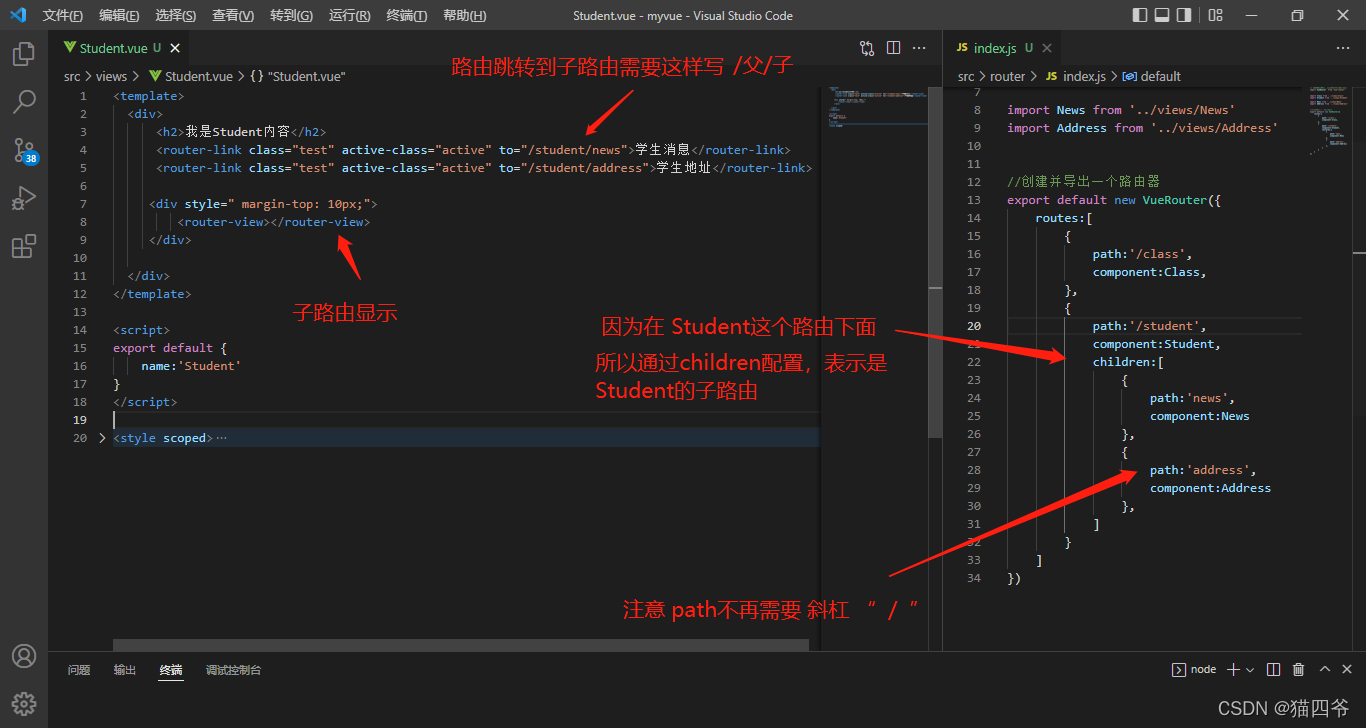Expand the folded style scoped block
This screenshot has width=1366, height=728.
tap(102, 438)
